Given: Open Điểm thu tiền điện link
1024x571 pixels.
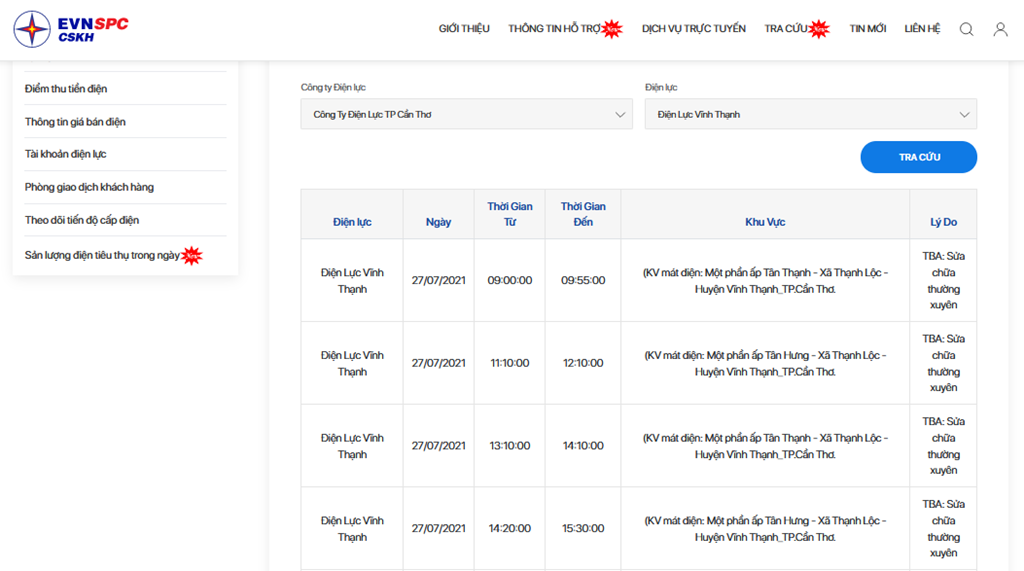Looking at the screenshot, I should (x=66, y=89).
